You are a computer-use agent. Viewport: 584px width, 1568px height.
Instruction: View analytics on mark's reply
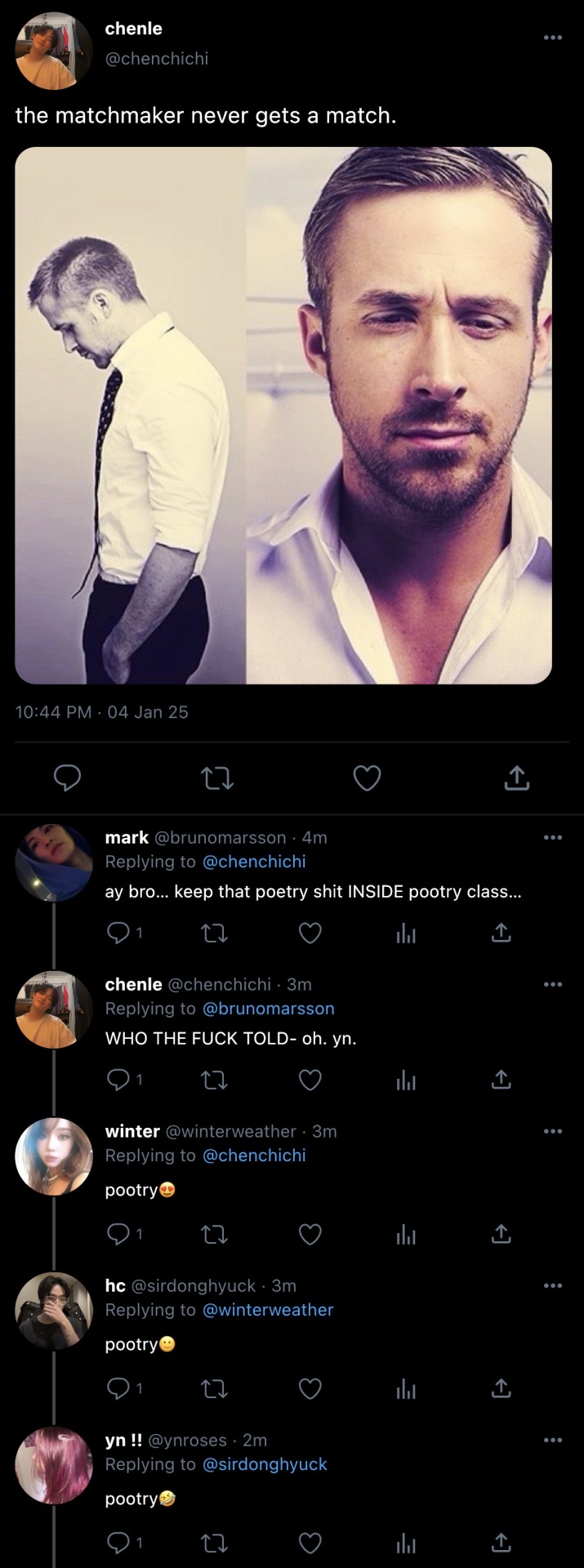point(405,933)
